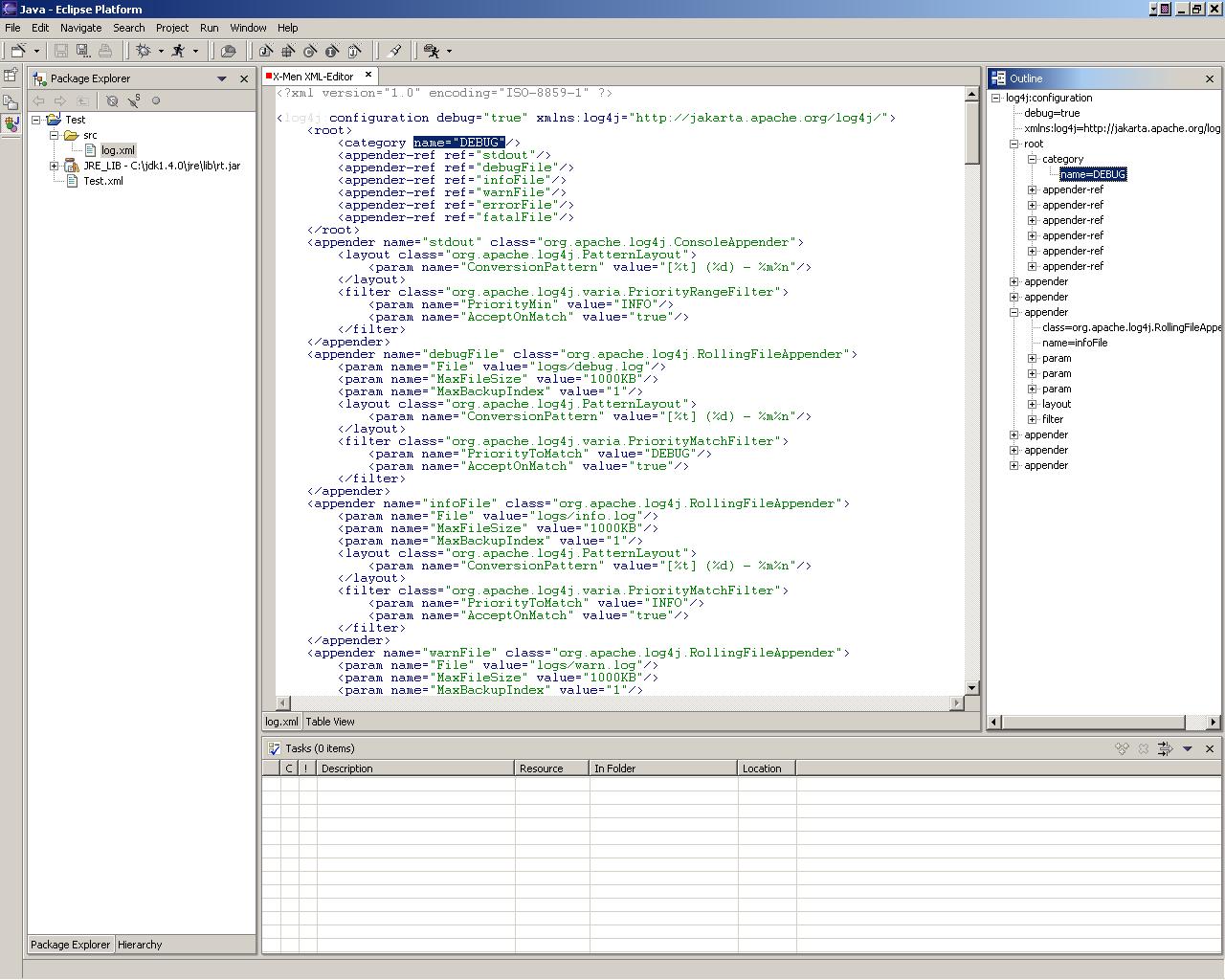This screenshot has height=980, width=1225.
Task: Click the New Task icon in Tasks panel
Action: (1122, 748)
